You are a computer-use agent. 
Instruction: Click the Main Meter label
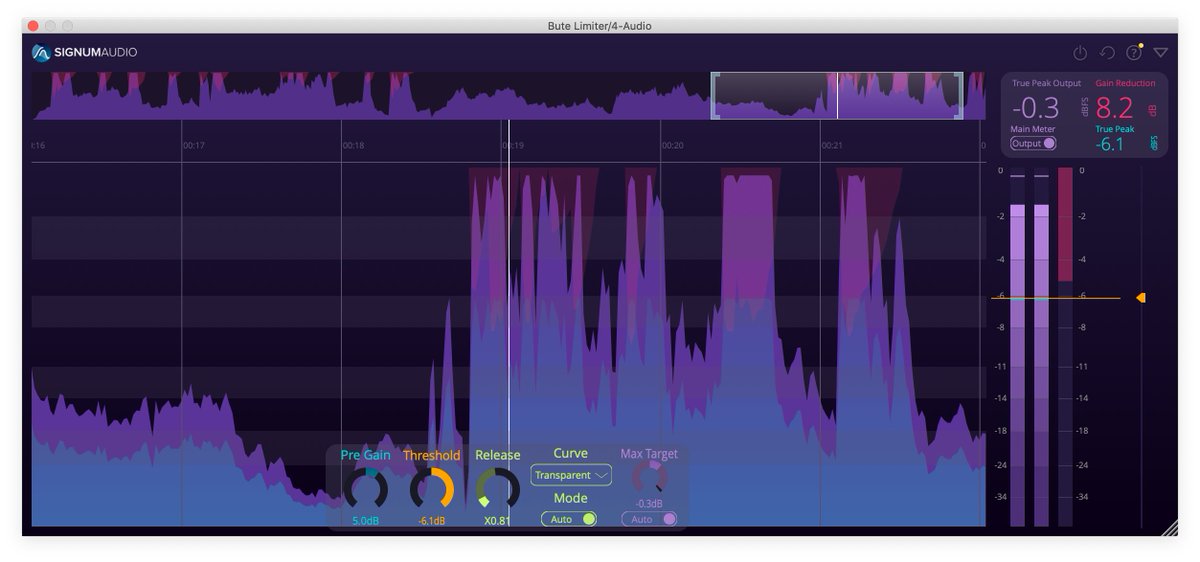coord(1033,129)
